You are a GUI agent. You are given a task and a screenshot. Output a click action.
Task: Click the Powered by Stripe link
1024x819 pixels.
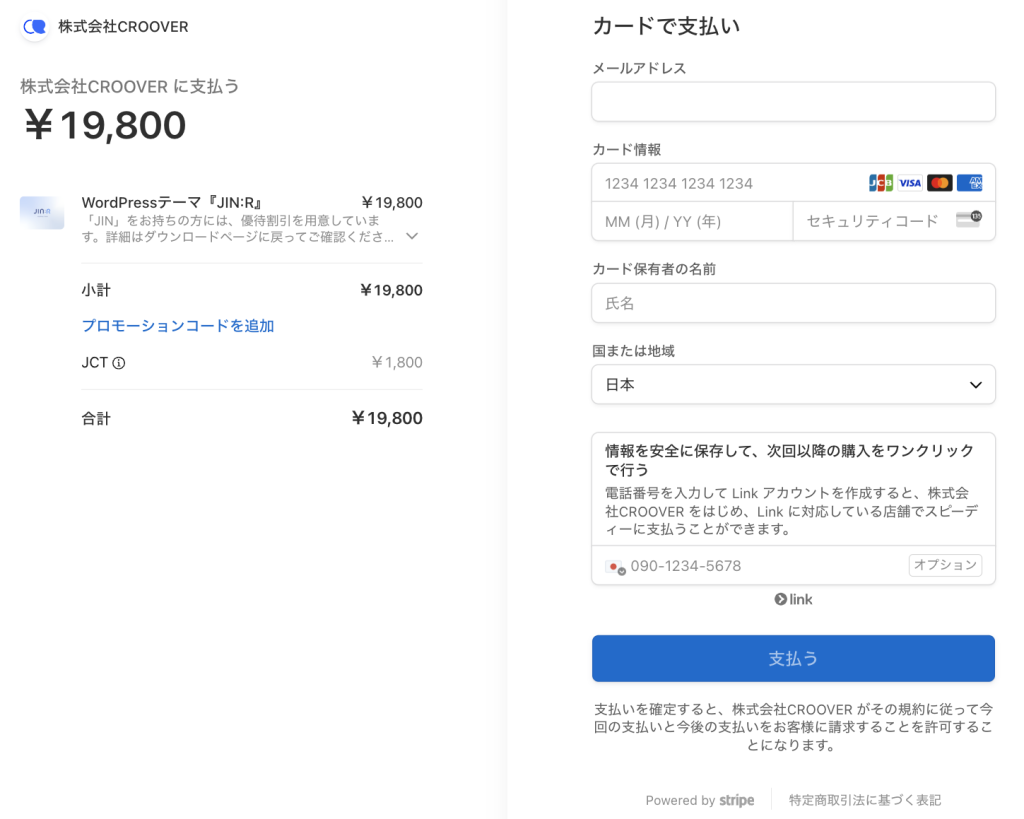click(699, 800)
